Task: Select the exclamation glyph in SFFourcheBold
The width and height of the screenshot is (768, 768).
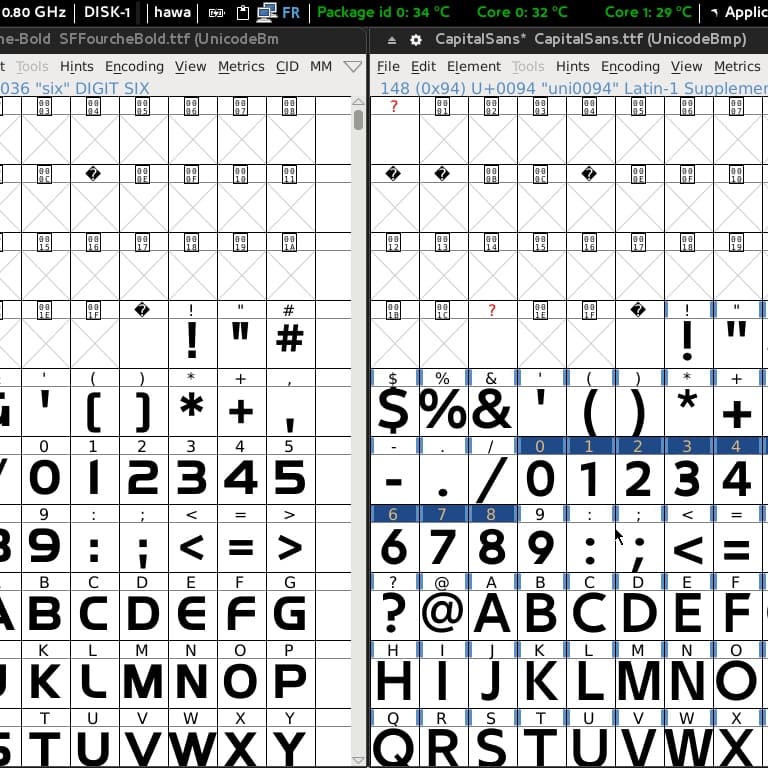Action: pyautogui.click(x=192, y=343)
